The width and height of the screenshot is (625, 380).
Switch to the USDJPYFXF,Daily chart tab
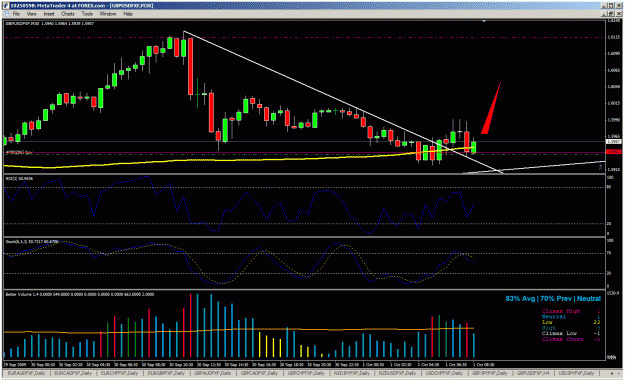pyautogui.click(x=576, y=373)
